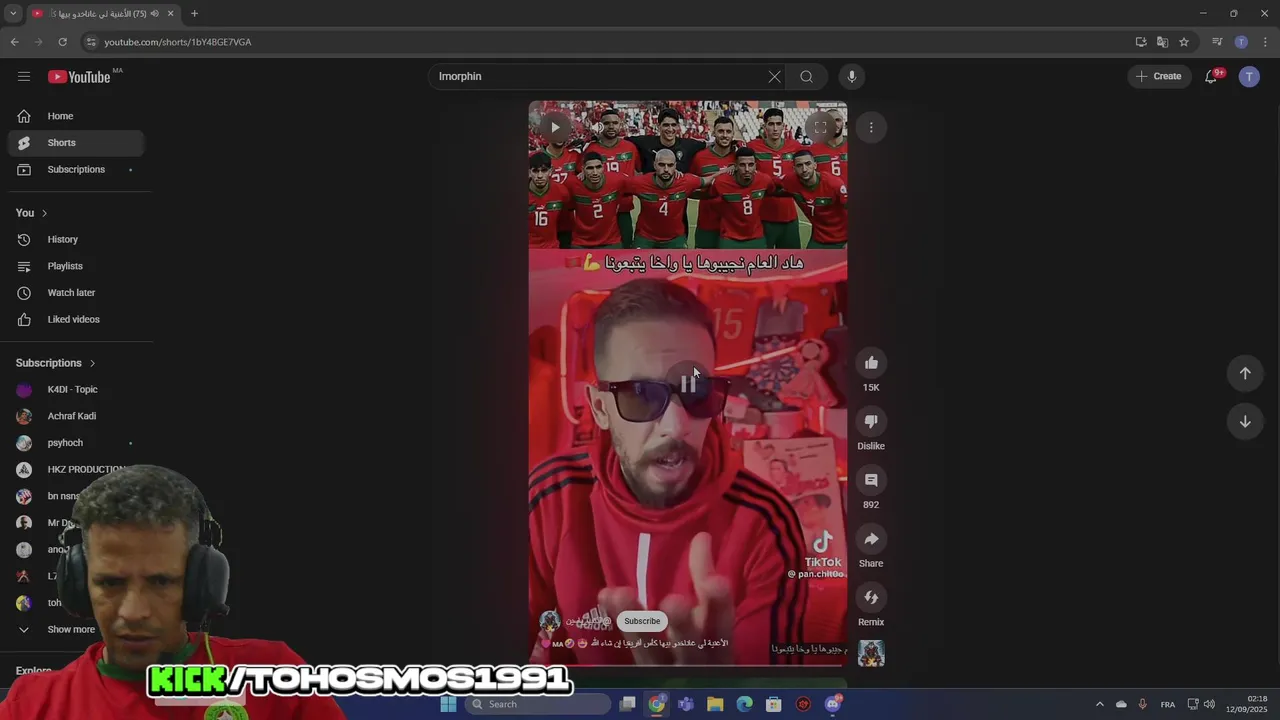Screen dimensions: 1280x720
Task: Reload the page
Action: (62, 42)
